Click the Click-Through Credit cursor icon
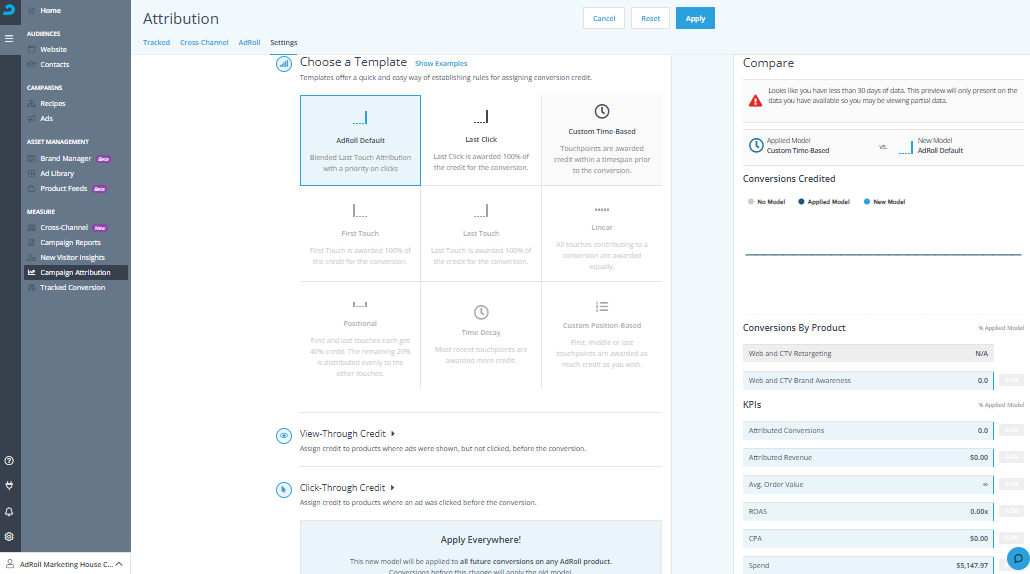 [x=284, y=489]
